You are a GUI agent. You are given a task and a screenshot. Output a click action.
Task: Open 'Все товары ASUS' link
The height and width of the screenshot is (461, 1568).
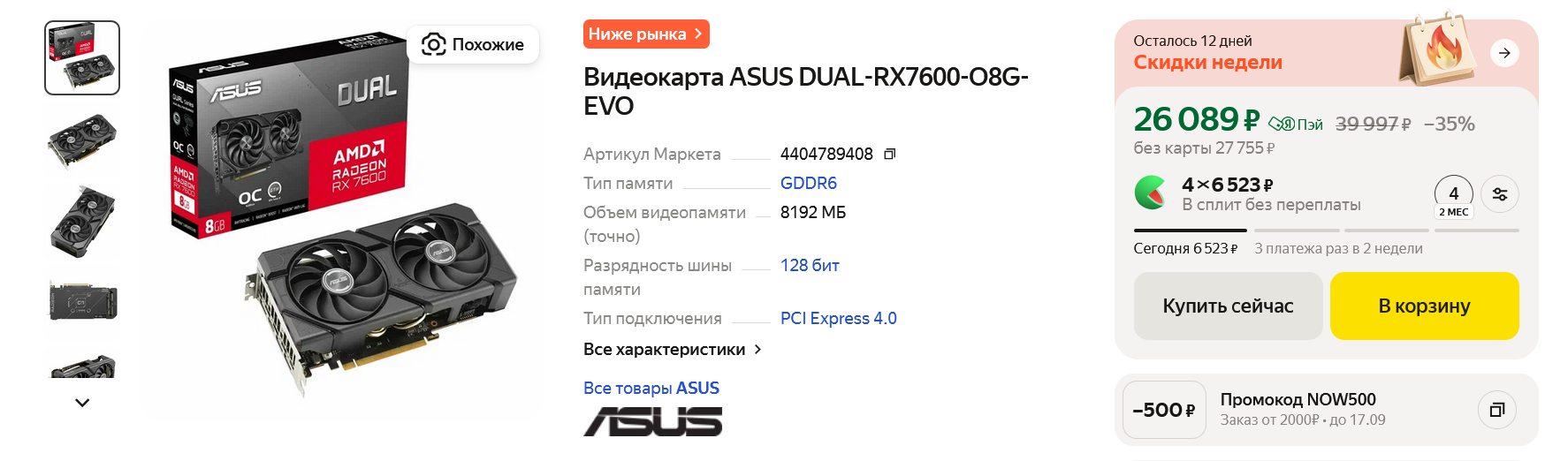pos(651,388)
